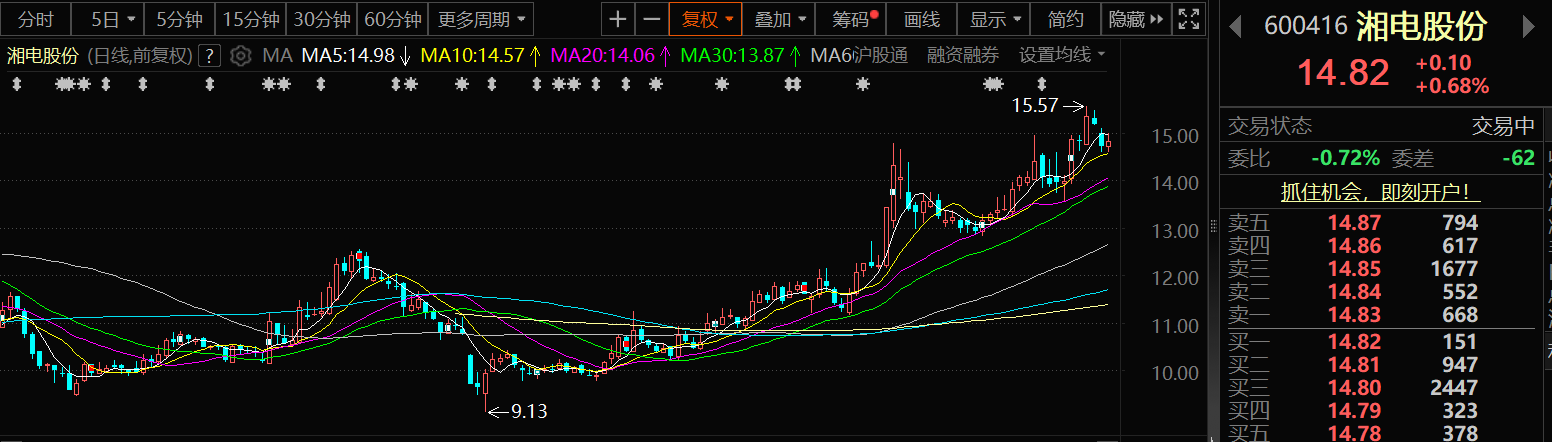Expand the 设置均线 dropdown
1552x442 pixels.
point(1062,56)
